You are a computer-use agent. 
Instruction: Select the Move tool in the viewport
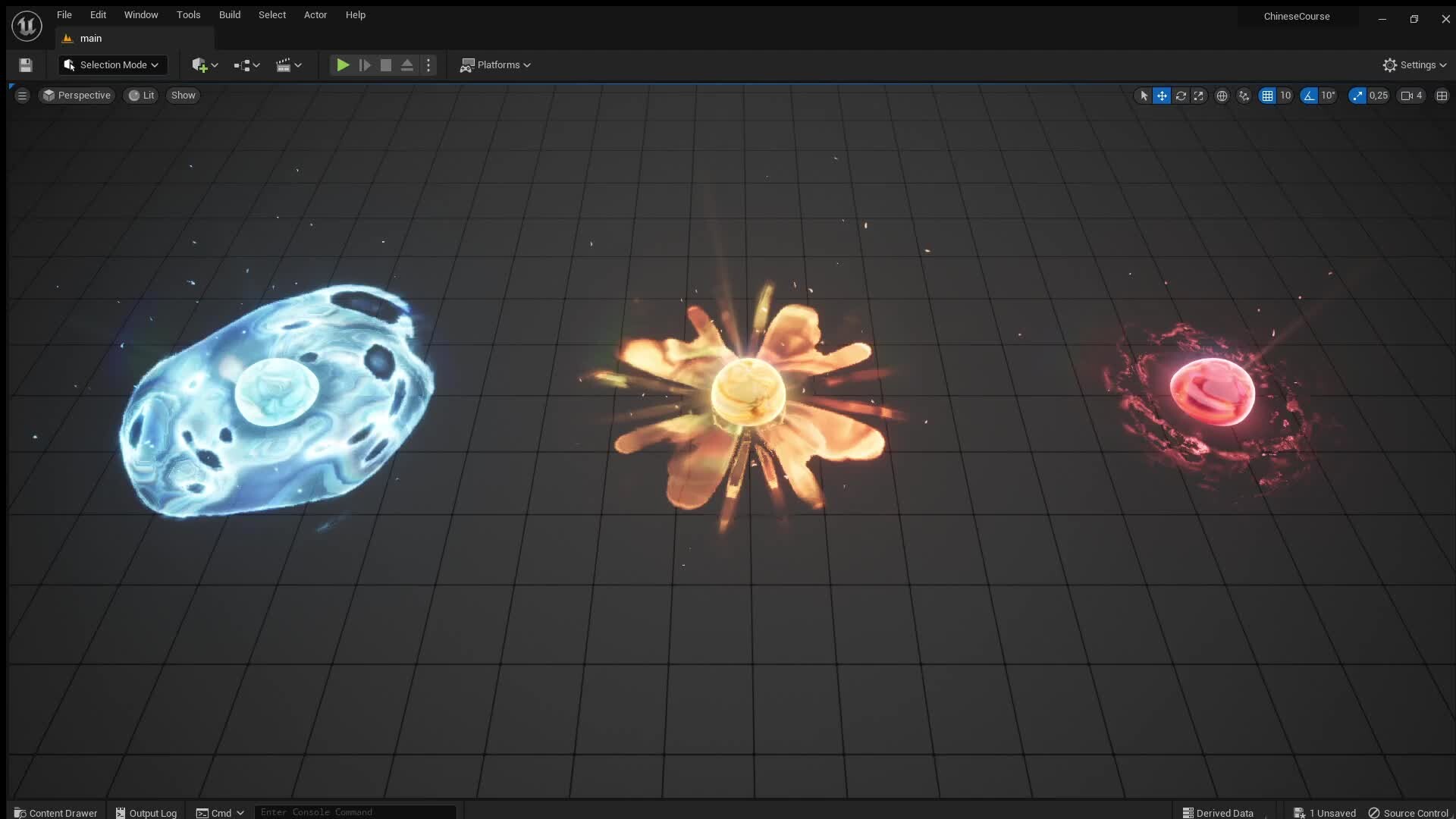click(1161, 96)
